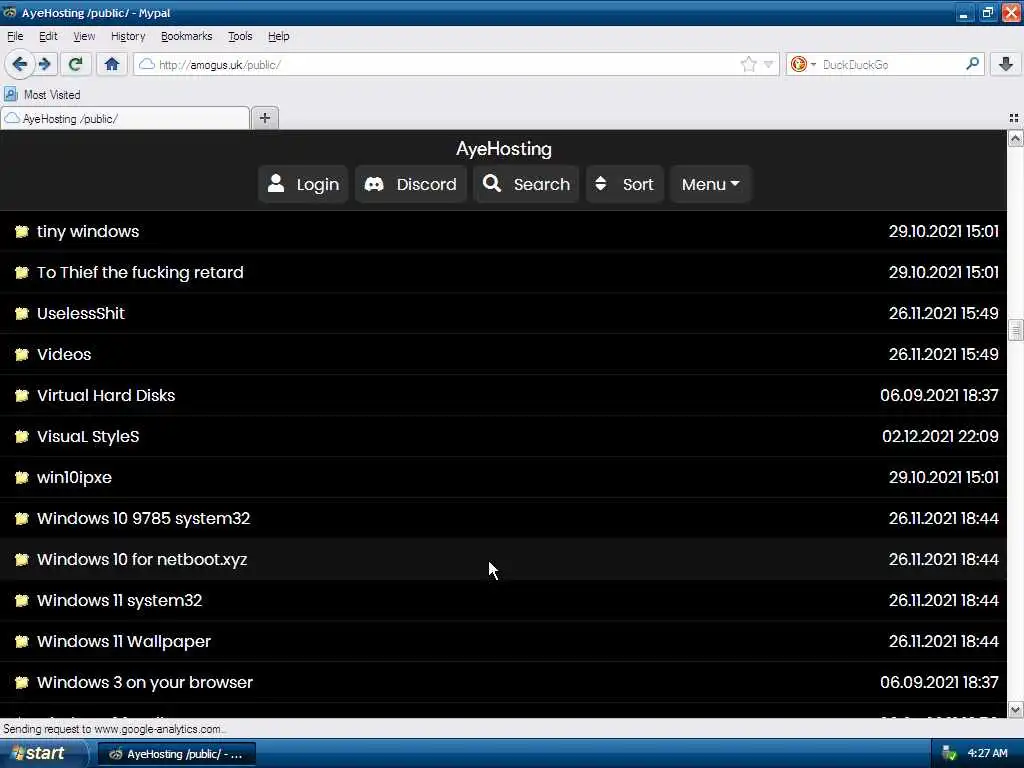Image resolution: width=1024 pixels, height=768 pixels.
Task: Click the folder icon beside Videos
Action: (x=22, y=355)
